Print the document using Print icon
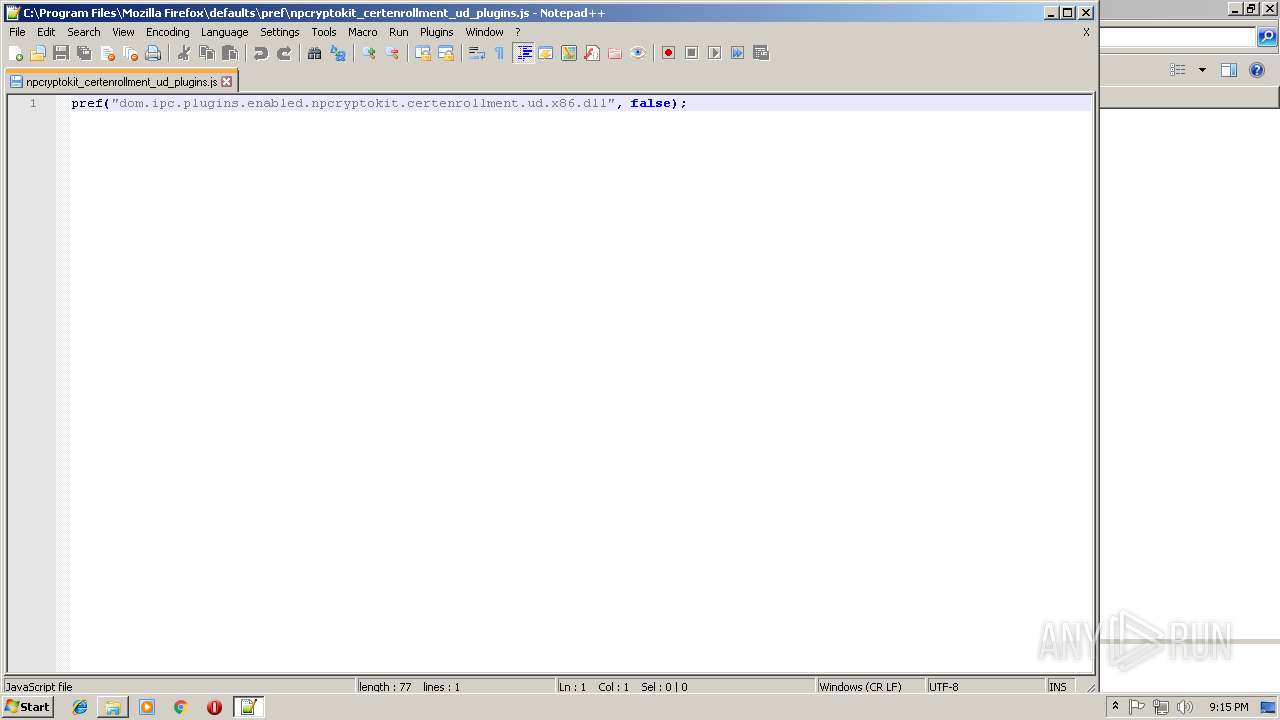The width and height of the screenshot is (1280, 720). 153,53
